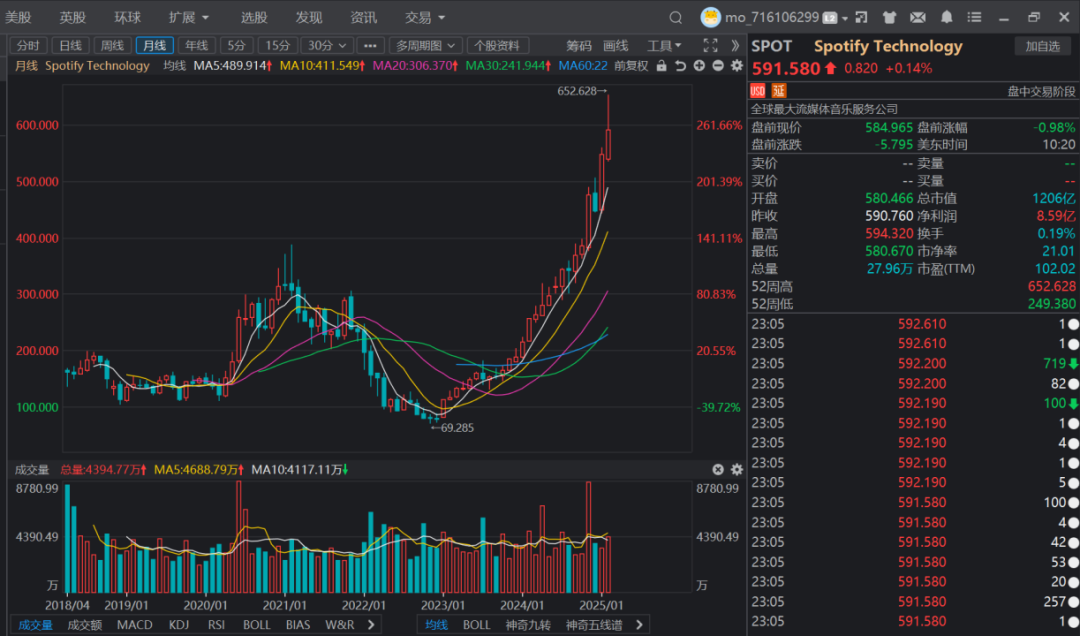Click the 个股资料 button
Screen dimensions: 1080x636
497,46
